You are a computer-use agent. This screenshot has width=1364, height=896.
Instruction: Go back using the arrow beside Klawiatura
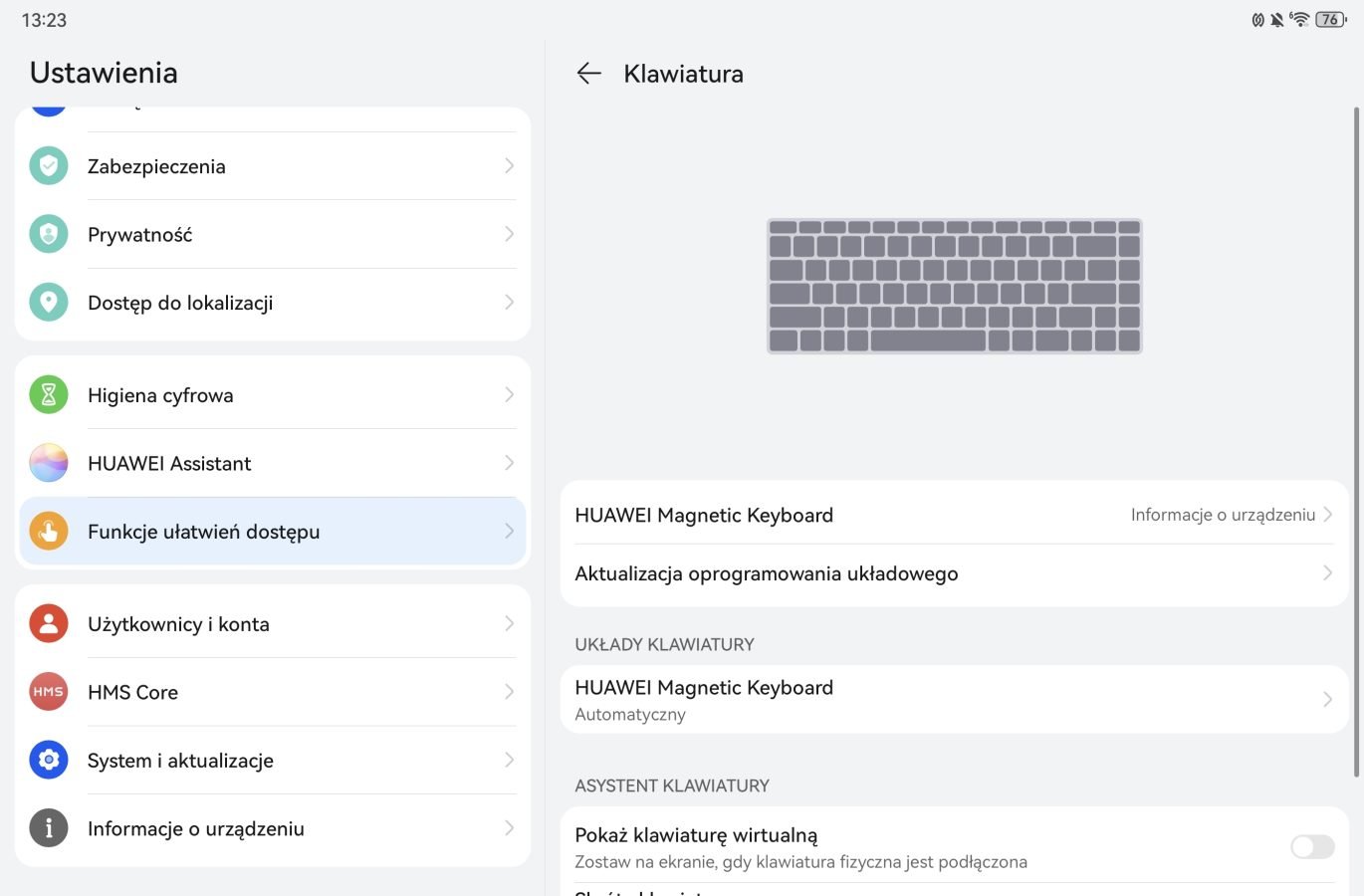point(589,74)
